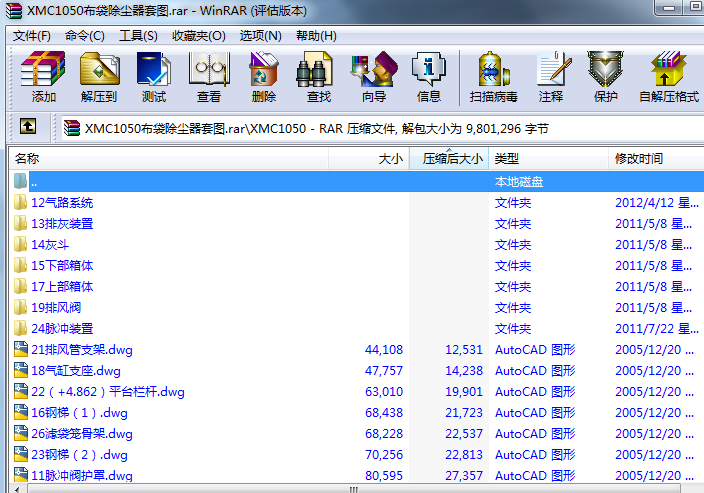Click folder icon of 13排灰装置
This screenshot has height=493, width=704.
coord(20,224)
